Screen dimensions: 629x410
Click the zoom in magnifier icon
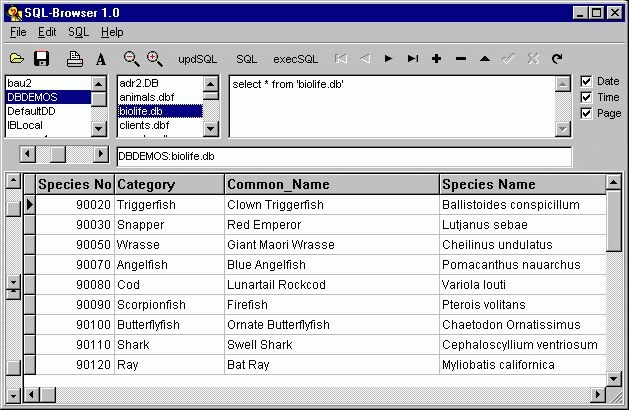(x=155, y=59)
